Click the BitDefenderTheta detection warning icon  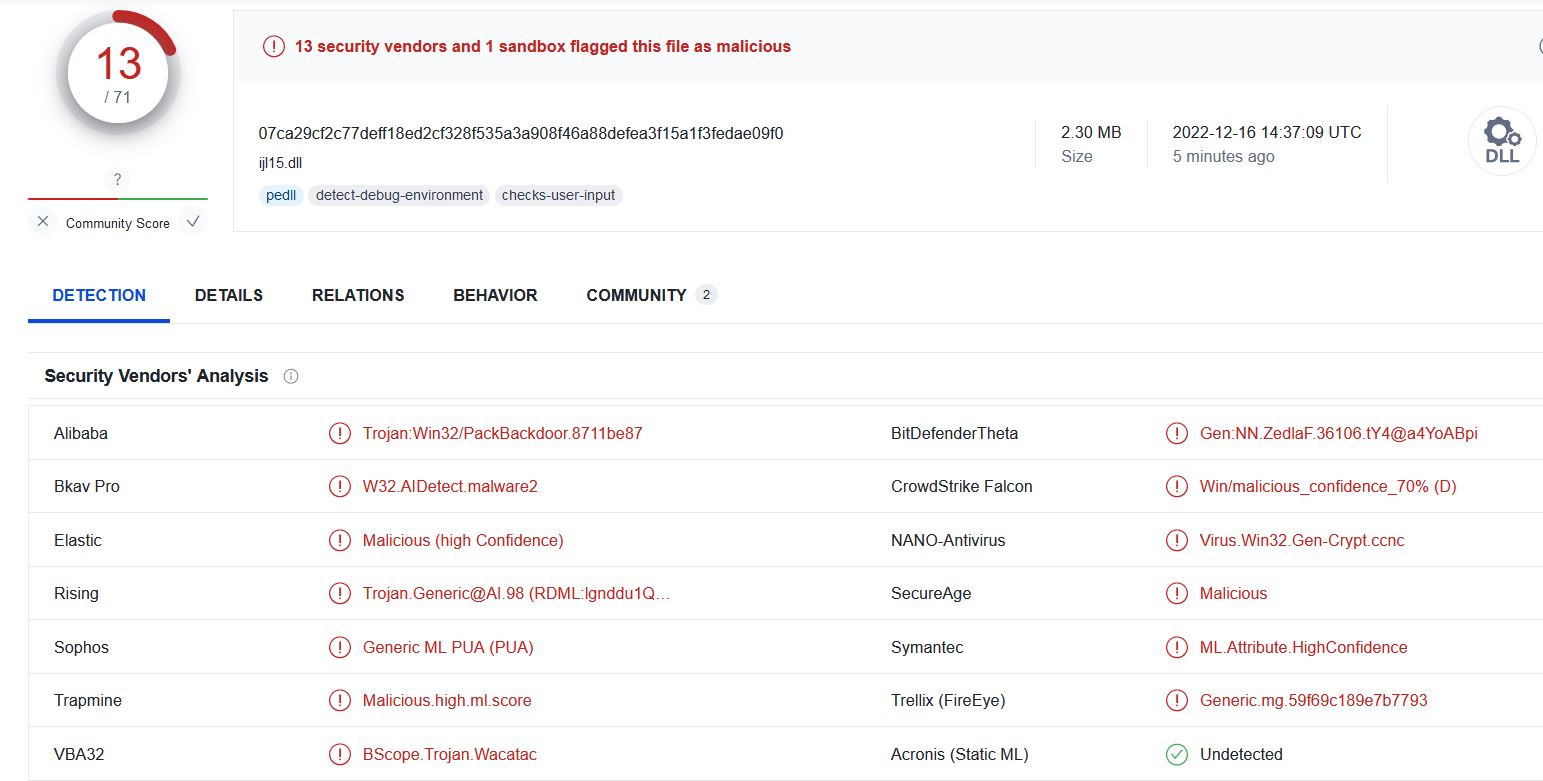(x=1177, y=433)
